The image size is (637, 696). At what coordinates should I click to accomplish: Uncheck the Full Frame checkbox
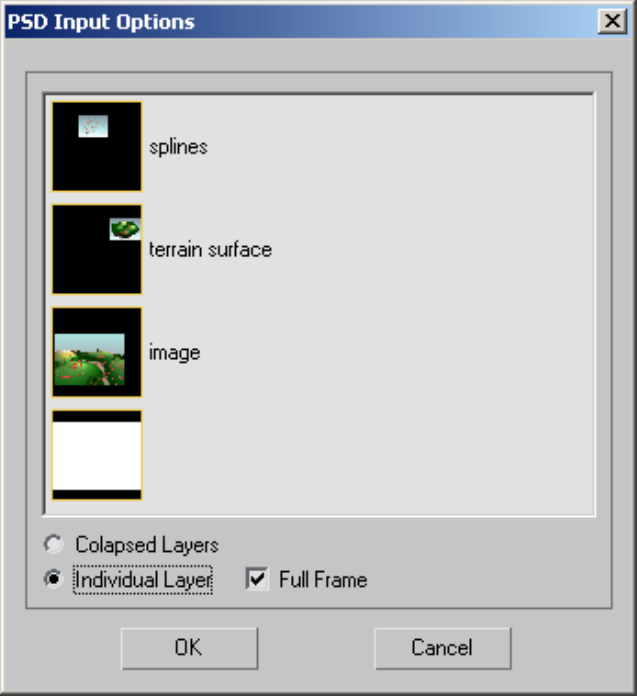[x=257, y=579]
